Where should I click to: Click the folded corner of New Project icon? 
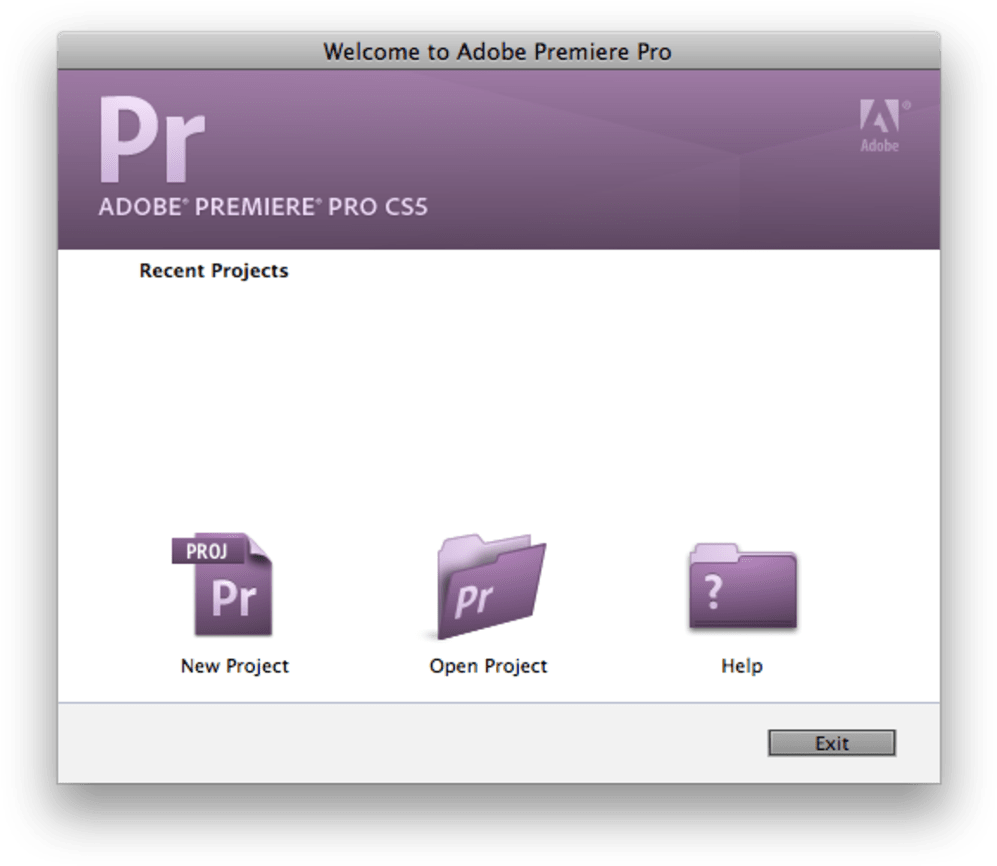(259, 547)
